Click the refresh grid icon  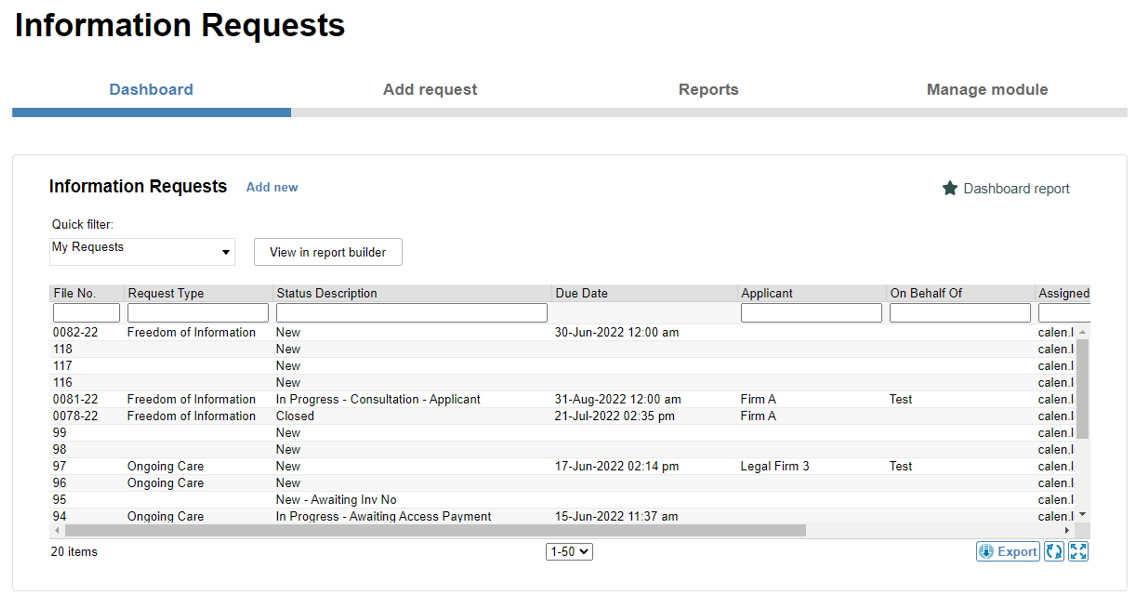[x=1054, y=552]
